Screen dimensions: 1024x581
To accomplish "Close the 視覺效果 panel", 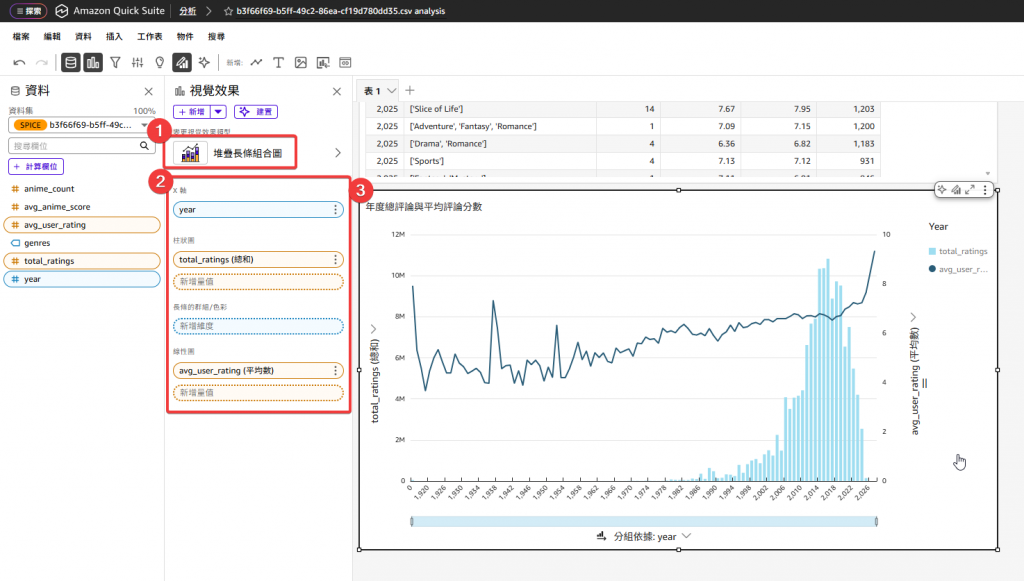I will tap(337, 91).
